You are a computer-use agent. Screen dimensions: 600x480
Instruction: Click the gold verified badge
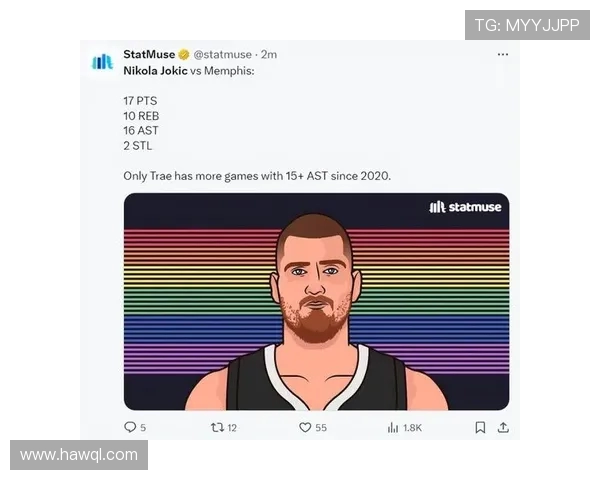click(x=184, y=55)
